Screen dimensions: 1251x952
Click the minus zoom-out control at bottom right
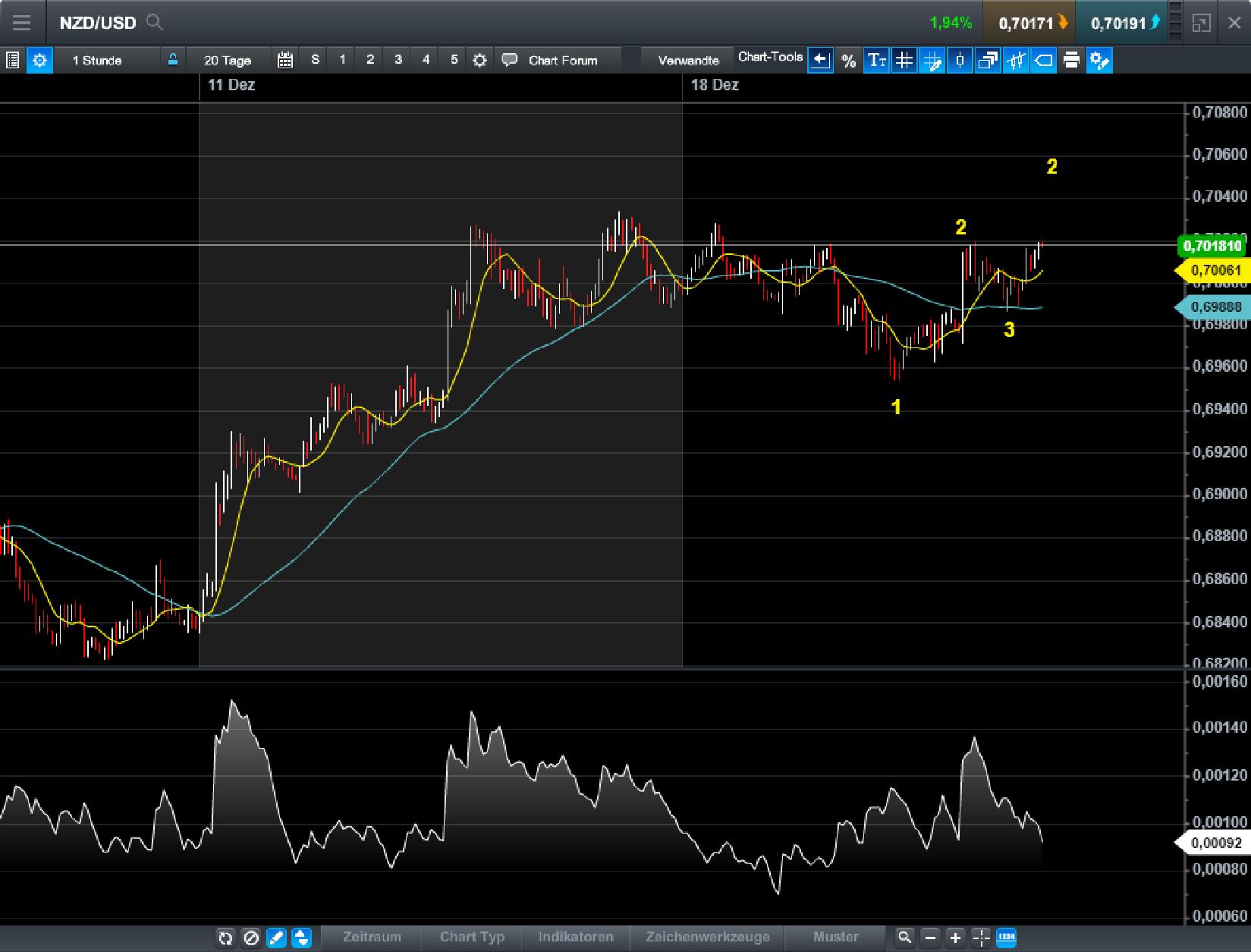pos(930,938)
